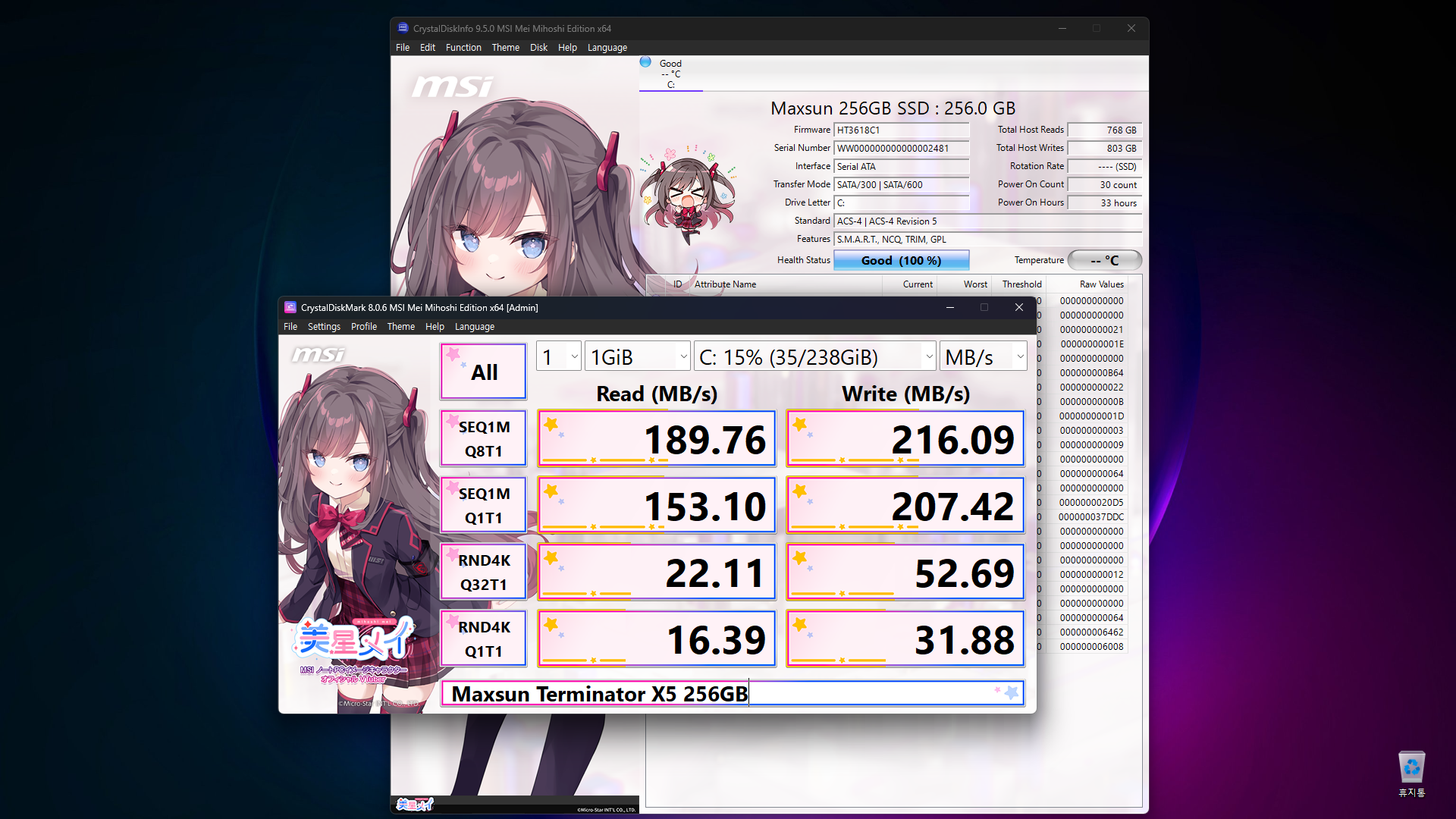The width and height of the screenshot is (1456, 819).
Task: Click the Rotation Rate ---- (SSD) value
Action: point(1104,166)
